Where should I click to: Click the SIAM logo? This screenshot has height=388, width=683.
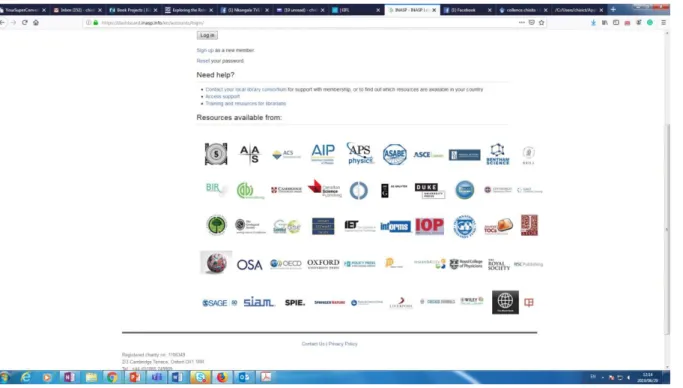click(x=259, y=302)
